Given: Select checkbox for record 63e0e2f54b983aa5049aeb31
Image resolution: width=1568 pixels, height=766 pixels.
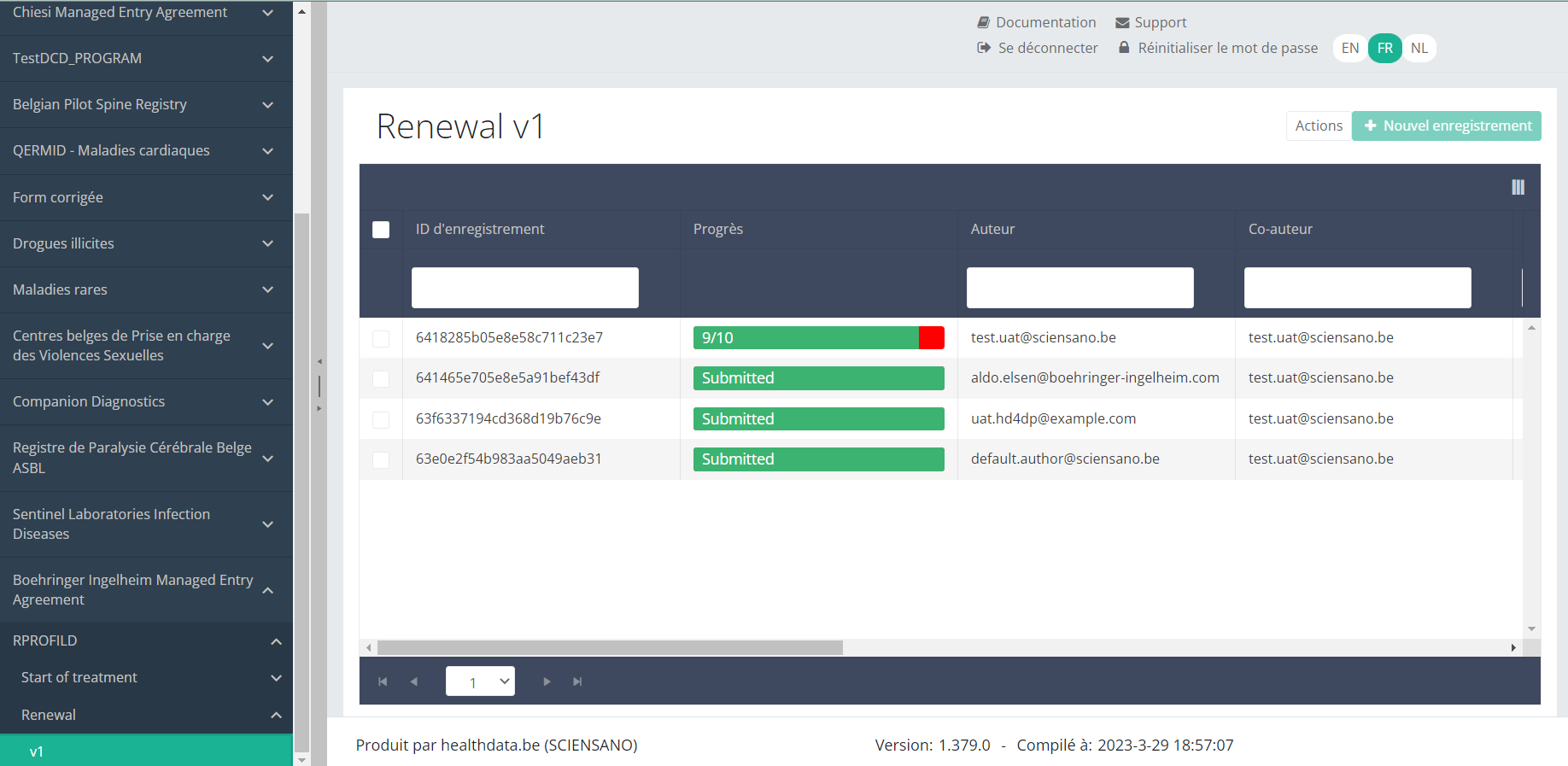Looking at the screenshot, I should 381,459.
